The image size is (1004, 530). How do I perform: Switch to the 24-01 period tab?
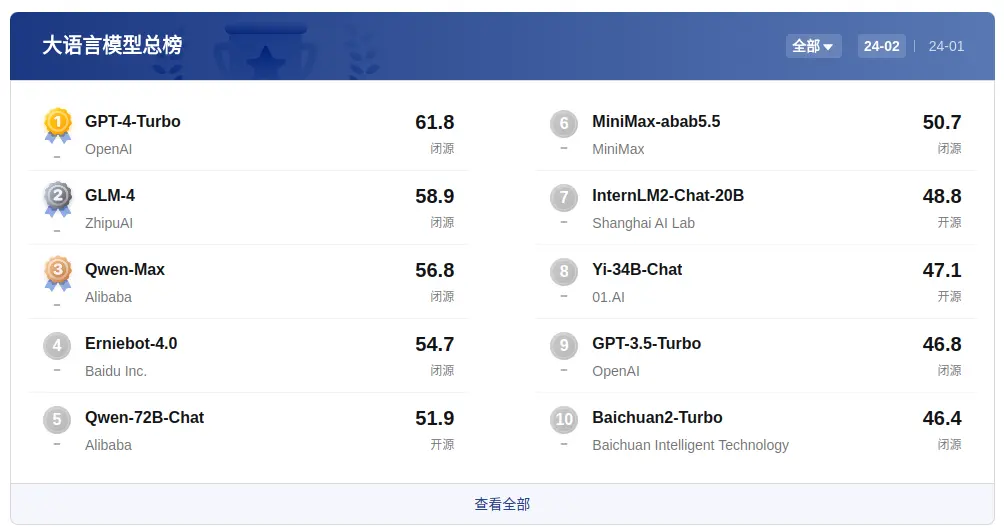(x=946, y=46)
